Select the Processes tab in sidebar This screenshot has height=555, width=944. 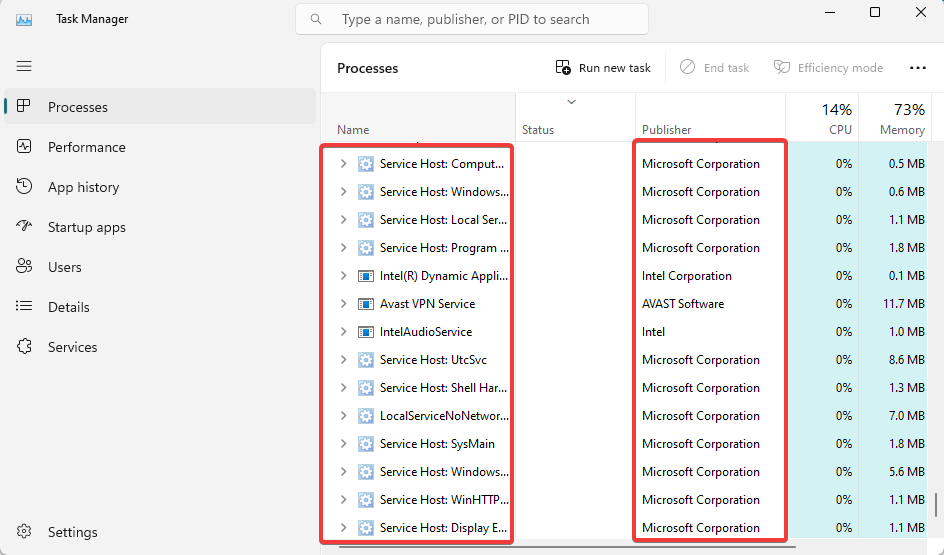coord(77,107)
